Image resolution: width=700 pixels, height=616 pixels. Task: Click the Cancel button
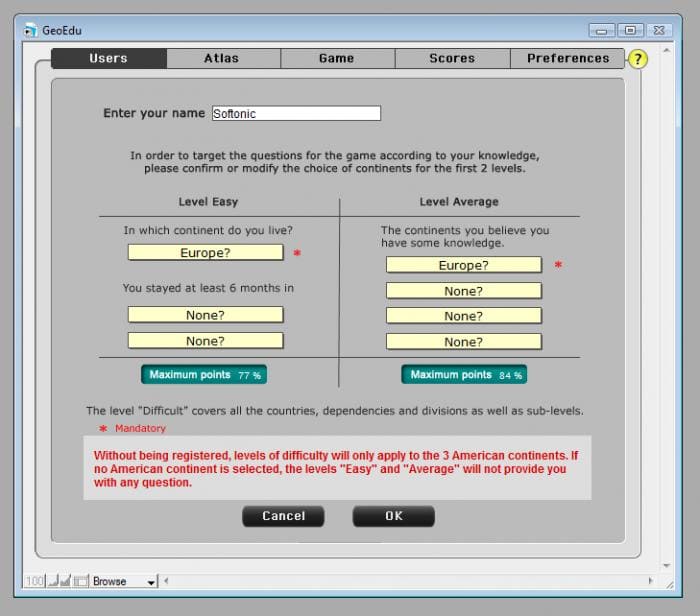(x=283, y=516)
